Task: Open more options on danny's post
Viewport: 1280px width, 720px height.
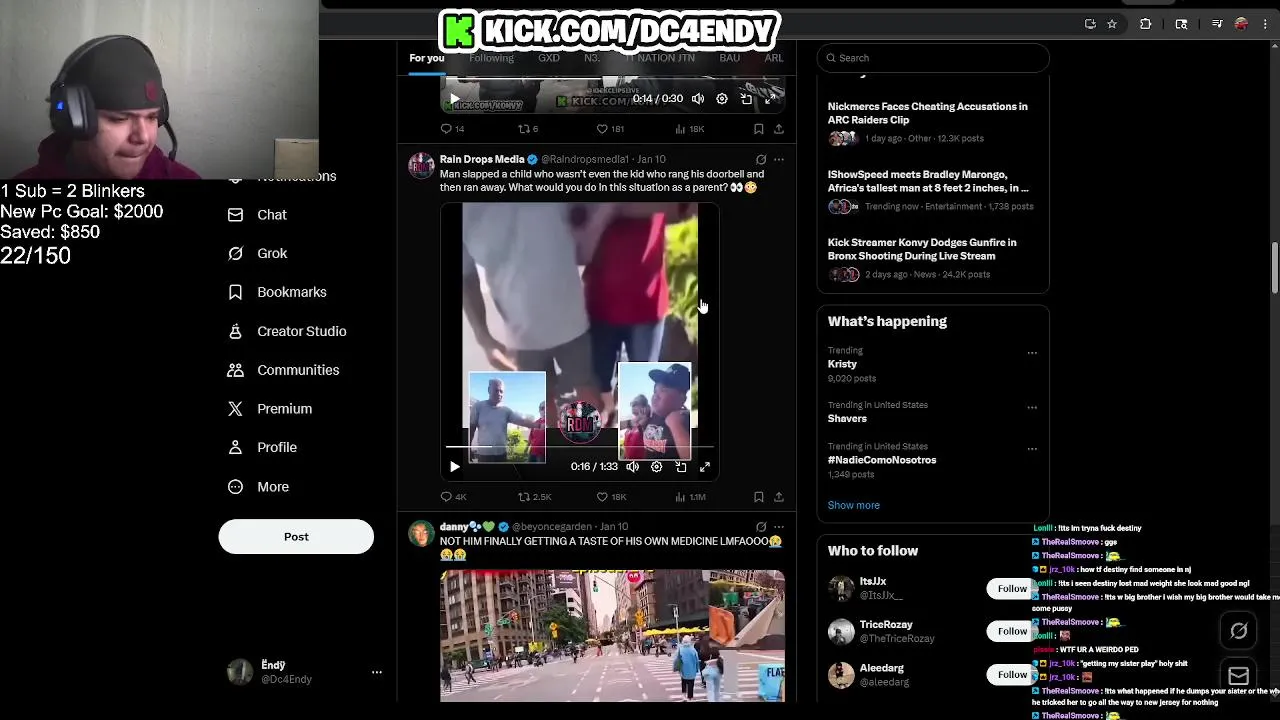Action: tap(779, 527)
